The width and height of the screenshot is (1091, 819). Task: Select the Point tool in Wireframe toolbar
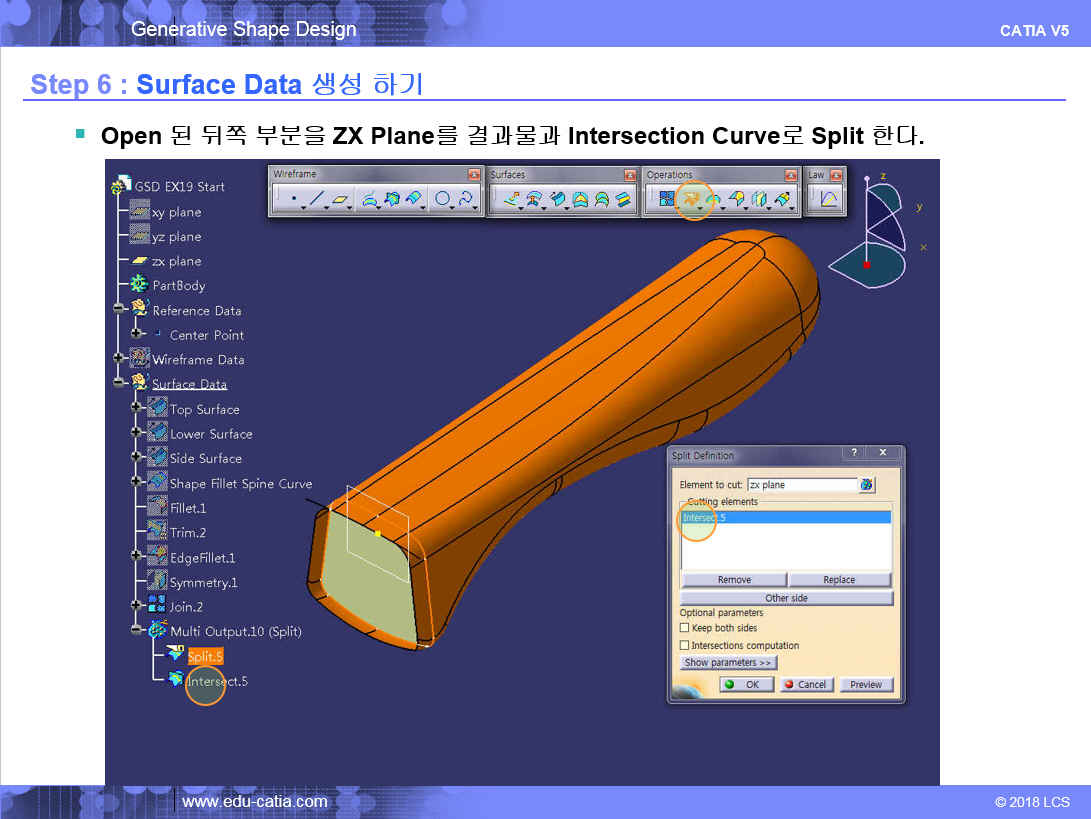click(293, 199)
